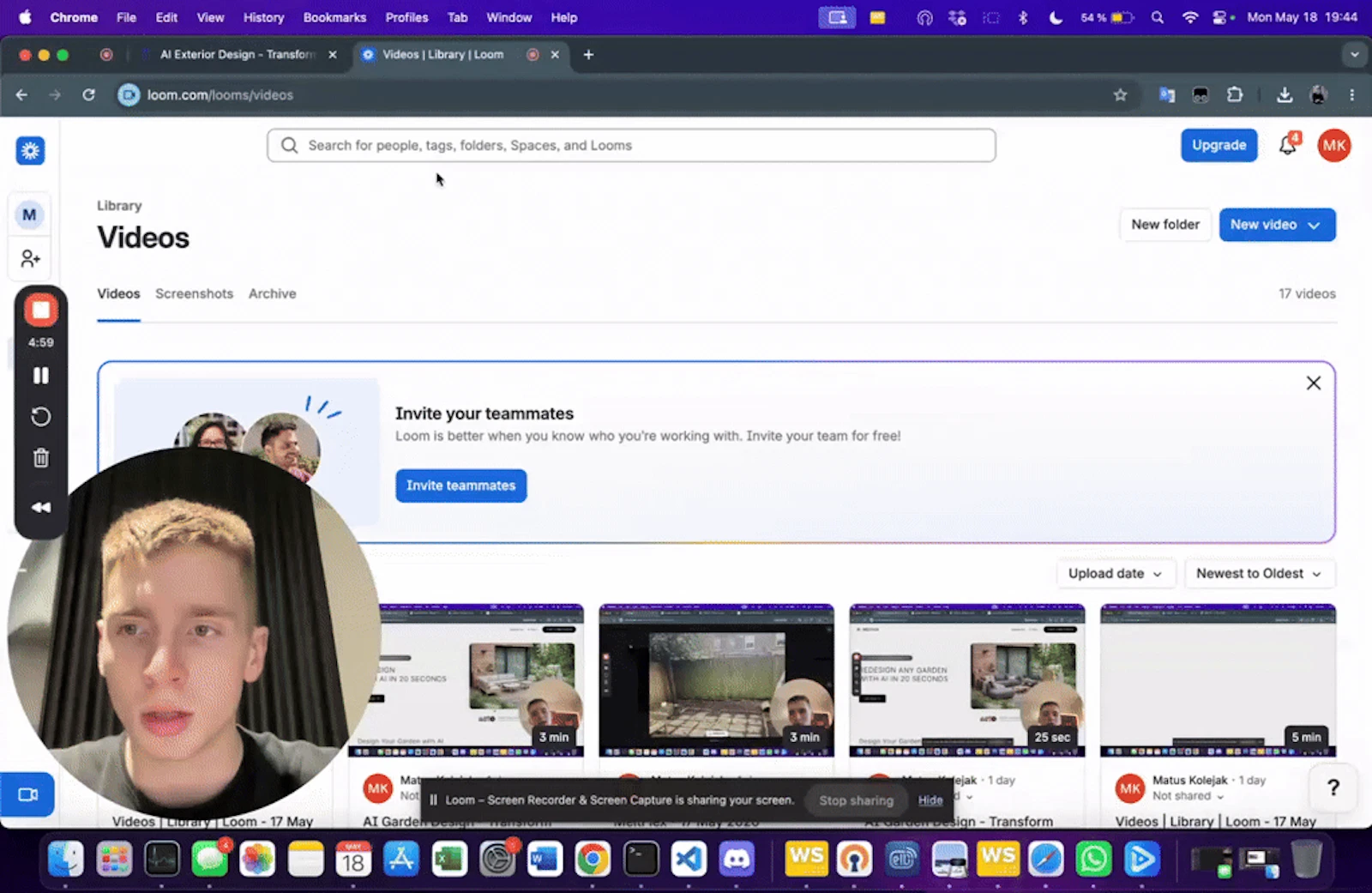Close the Videos | Library | Loom tab
The width and height of the screenshot is (1372, 893).
click(x=555, y=55)
